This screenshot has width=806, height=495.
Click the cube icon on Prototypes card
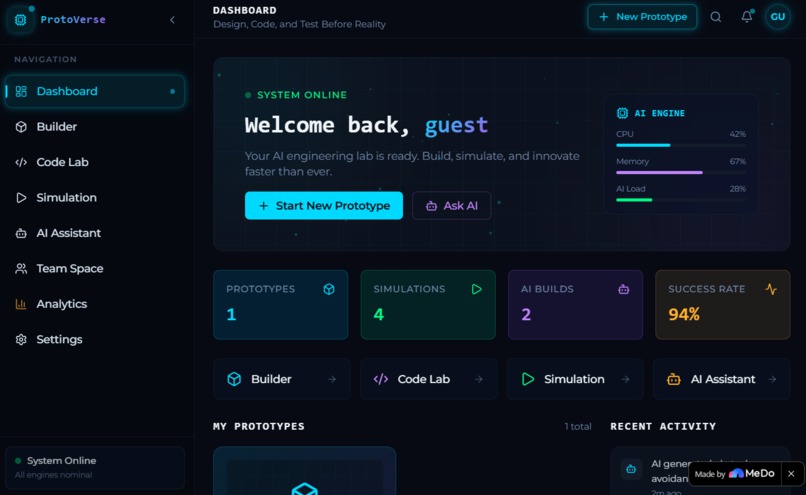(329, 289)
